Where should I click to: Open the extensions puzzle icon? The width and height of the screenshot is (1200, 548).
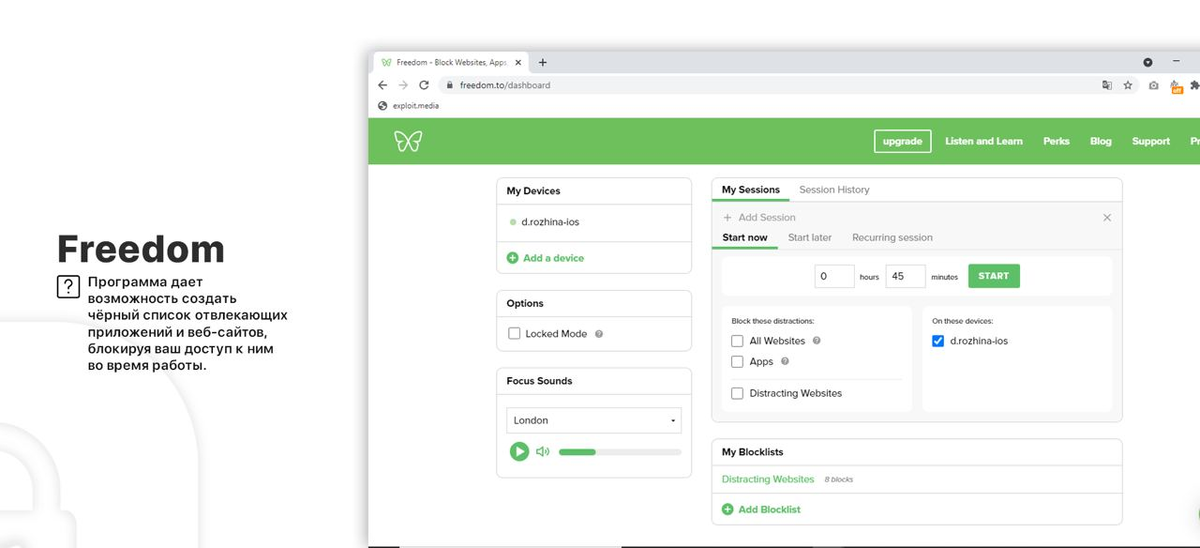1196,85
